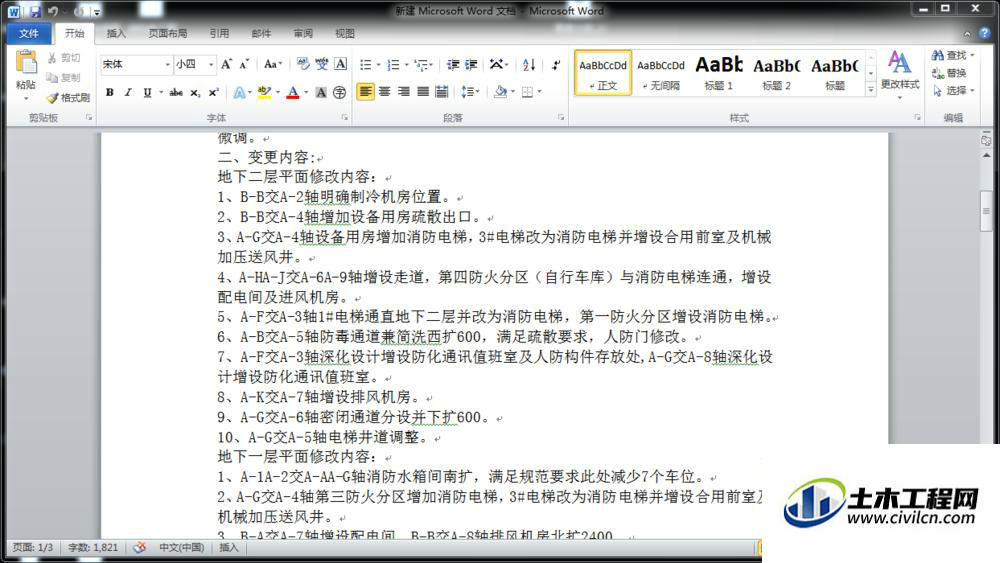The width and height of the screenshot is (1000, 563).
Task: Switch to the 邮件 Mailings tab
Action: (x=261, y=33)
